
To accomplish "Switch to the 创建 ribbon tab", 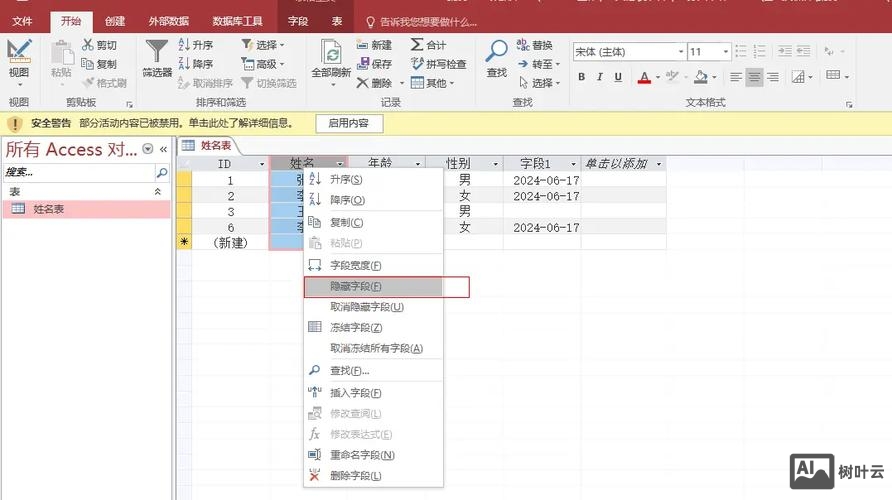I will tap(115, 21).
